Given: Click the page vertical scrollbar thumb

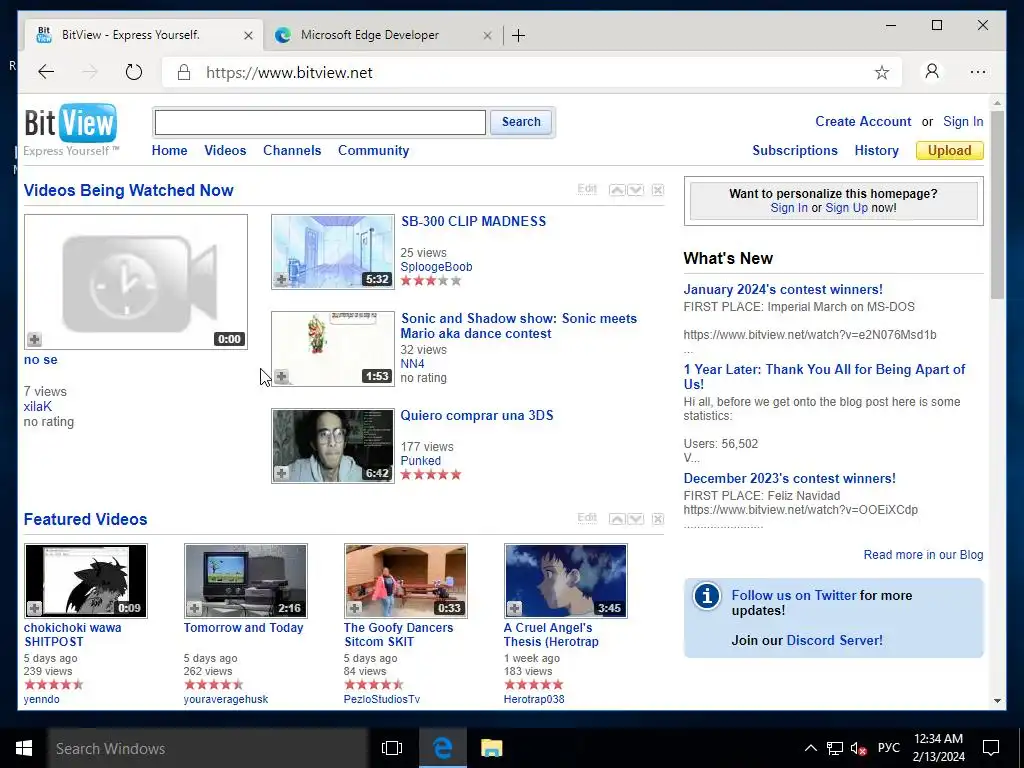Looking at the screenshot, I should point(997,204).
